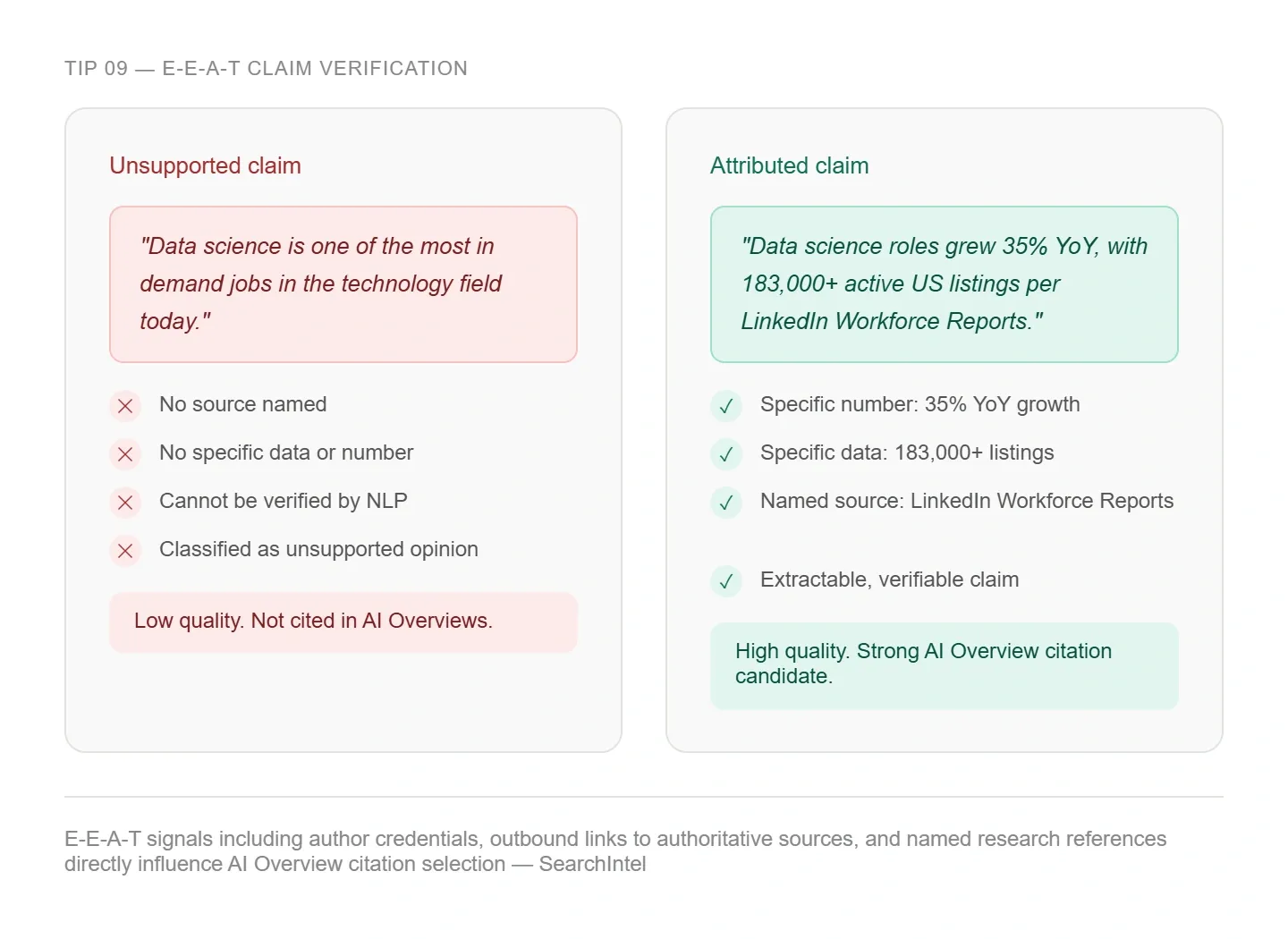Click the "TIP 09 — E-E-A-T CLAIM VERIFICATION" title

pyautogui.click(x=266, y=69)
